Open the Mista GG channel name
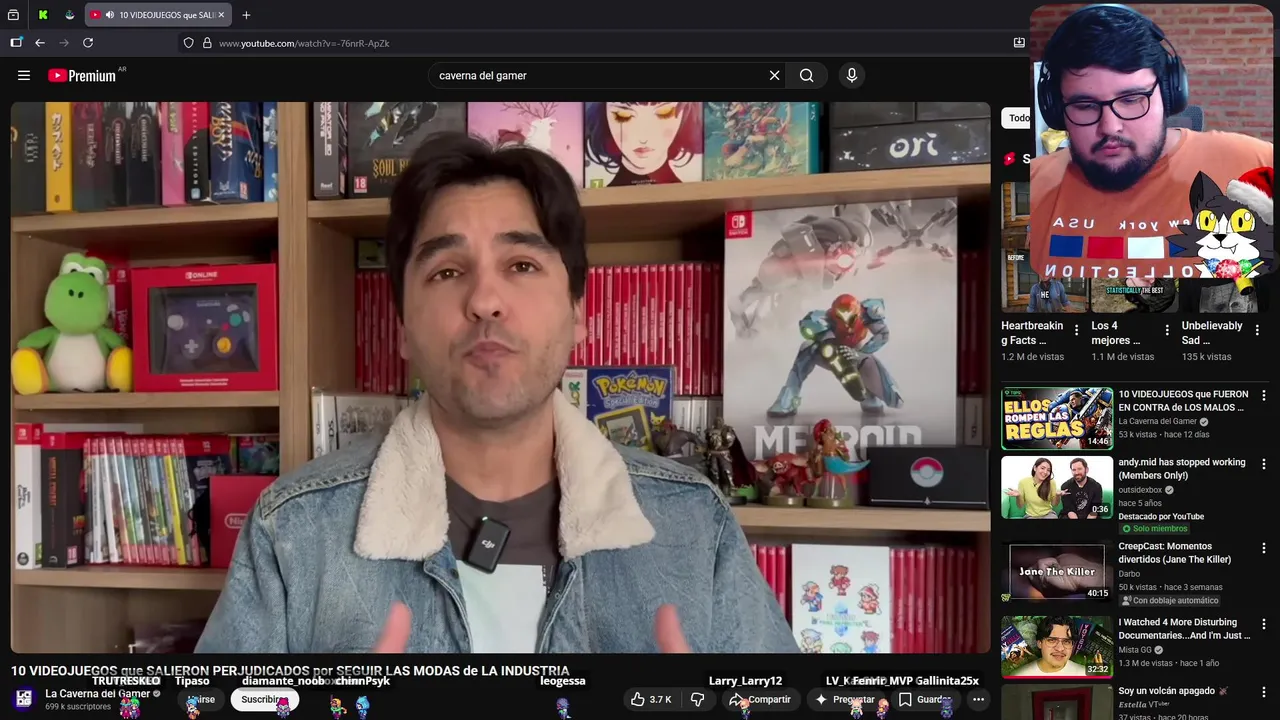Viewport: 1280px width, 720px height. click(x=1135, y=650)
